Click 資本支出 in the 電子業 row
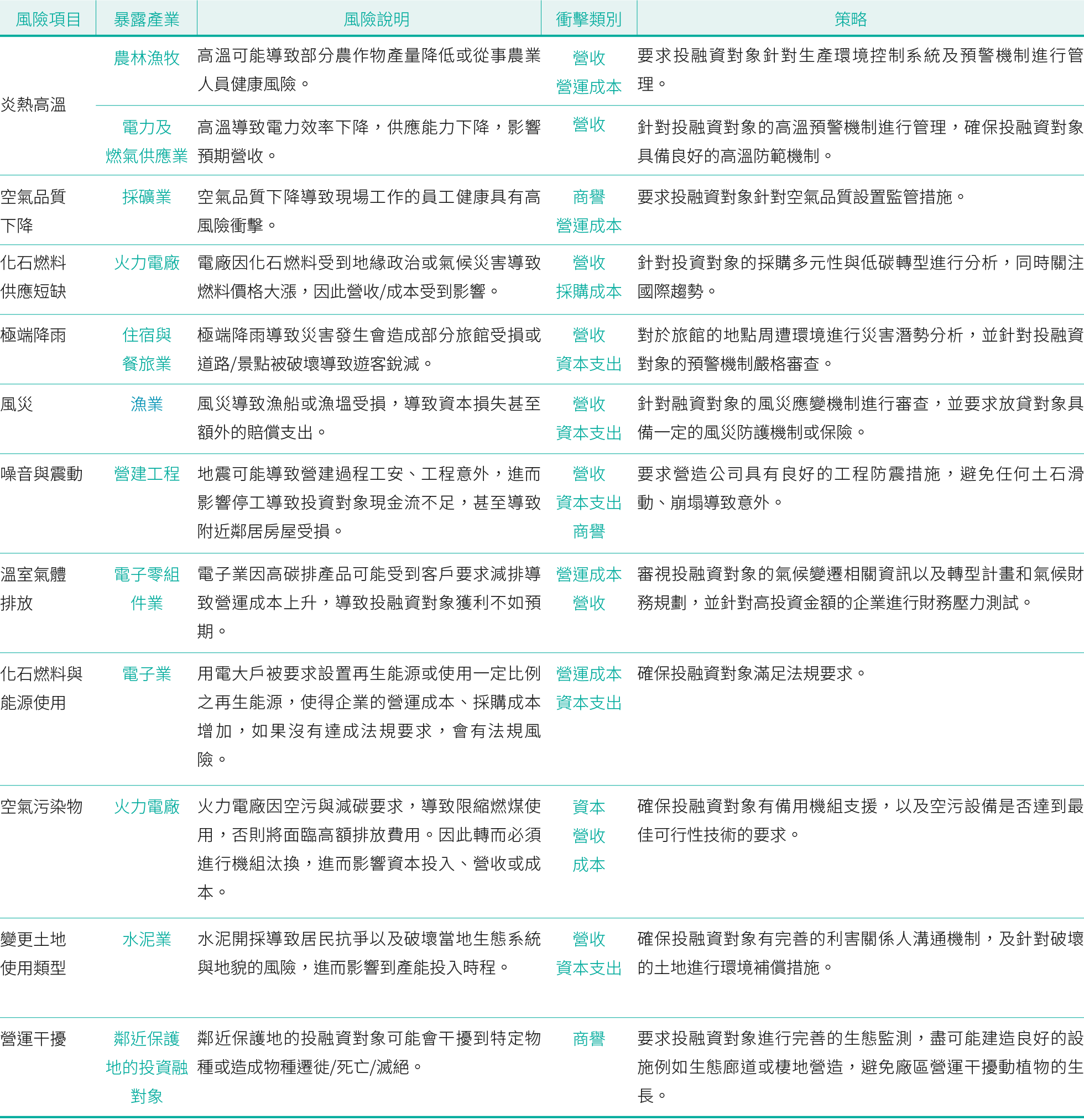Viewport: 1084px width, 1120px height. [588, 703]
